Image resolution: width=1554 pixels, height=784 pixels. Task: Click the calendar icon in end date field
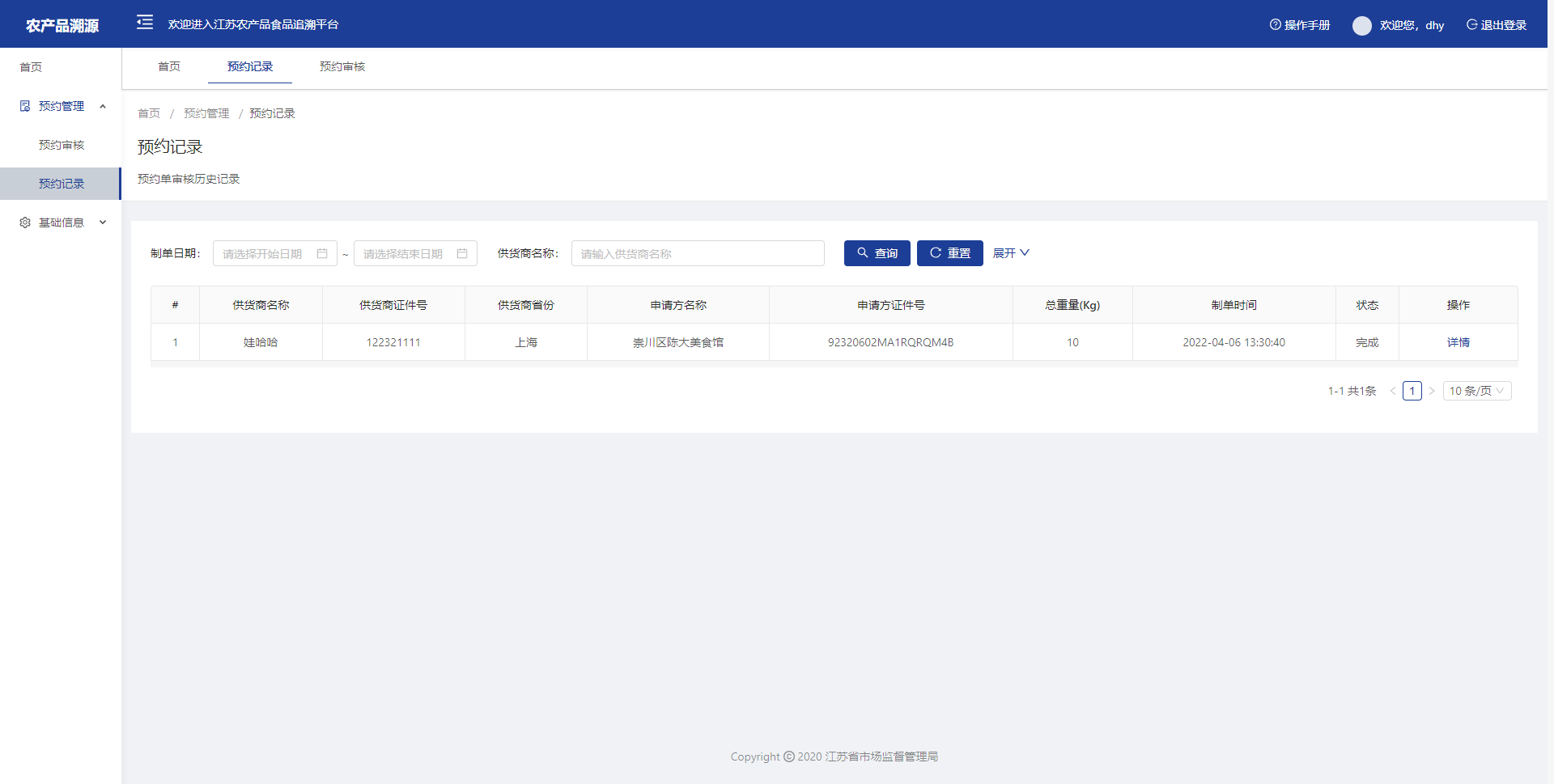(x=462, y=253)
